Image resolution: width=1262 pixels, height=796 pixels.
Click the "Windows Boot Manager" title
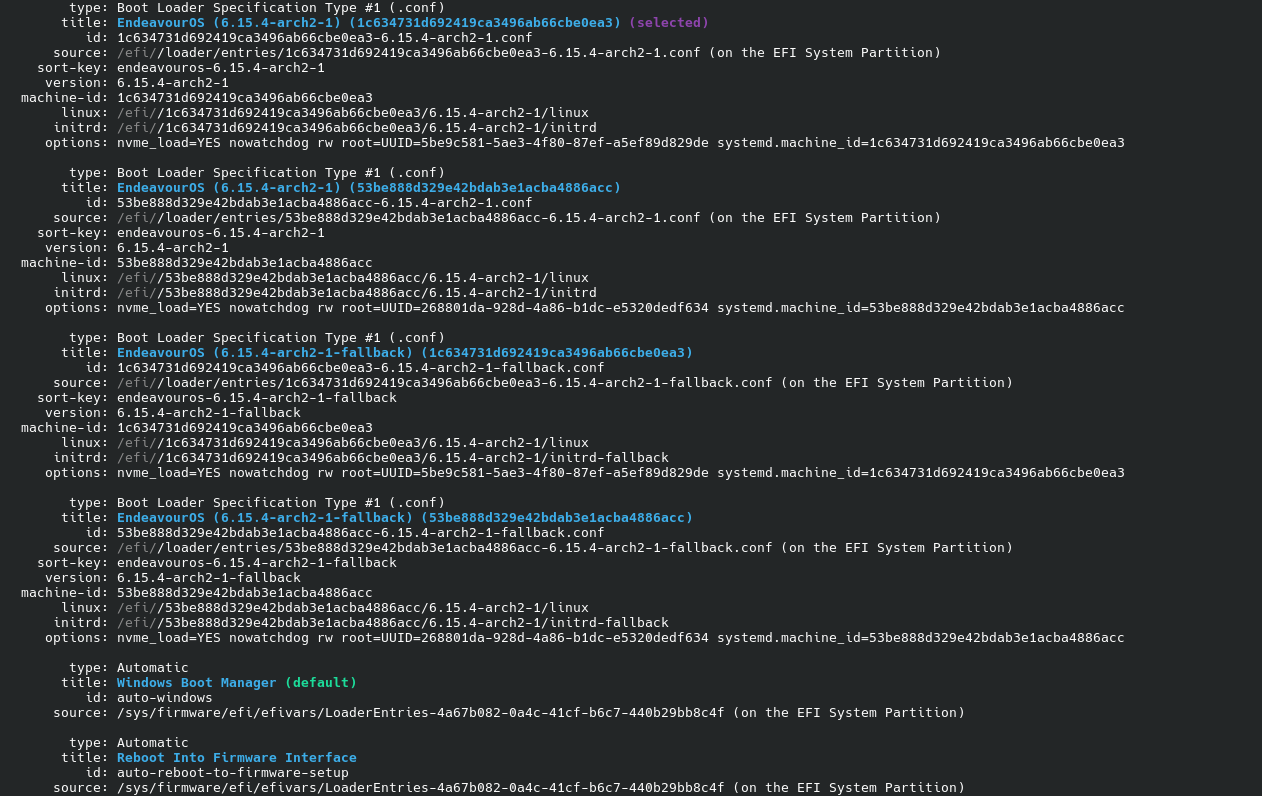coord(197,682)
